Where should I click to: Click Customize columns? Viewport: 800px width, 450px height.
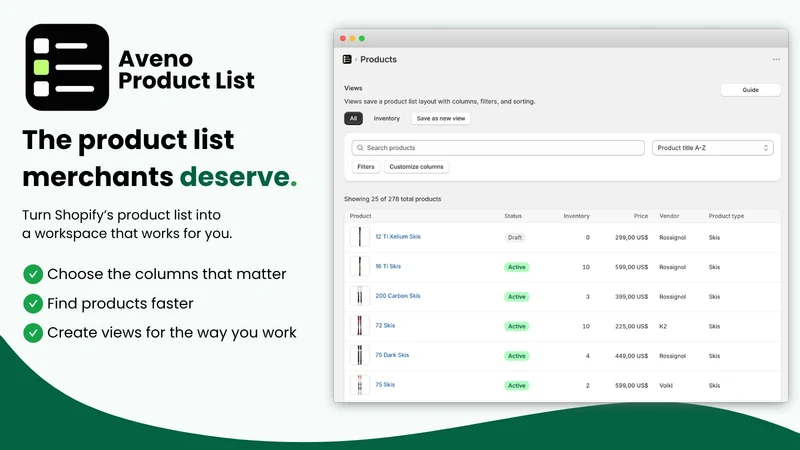coord(416,167)
